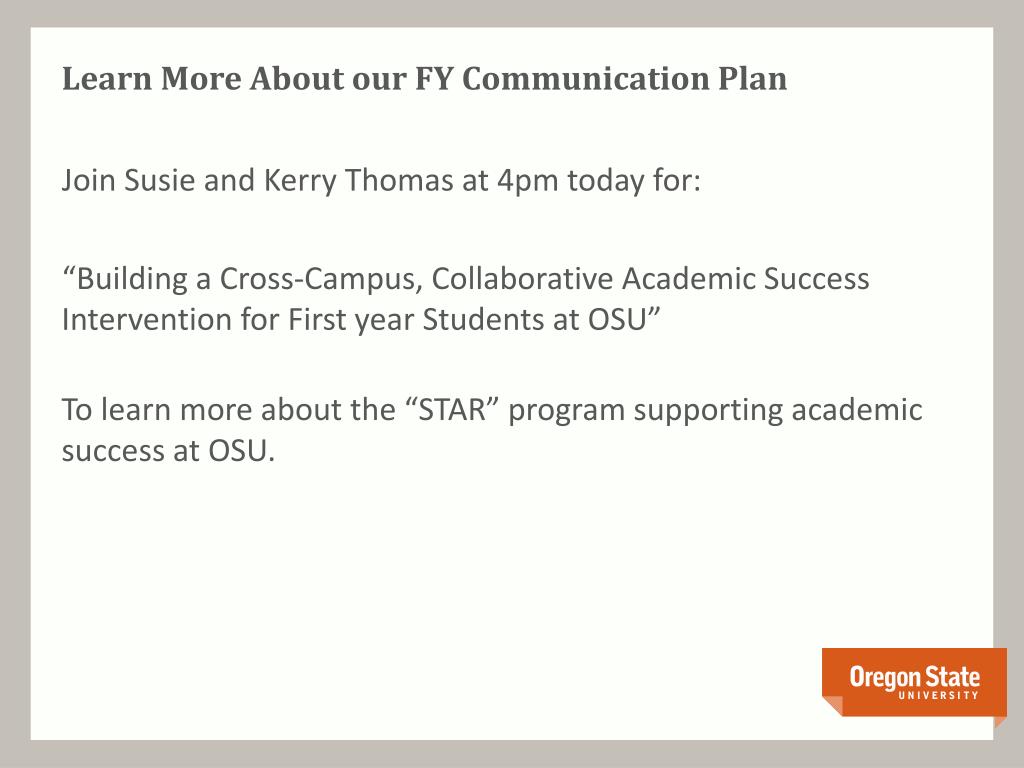The image size is (1024, 768).
Task: Click the 'Join Susie and Kerry Thomas' line
Action: (x=381, y=180)
